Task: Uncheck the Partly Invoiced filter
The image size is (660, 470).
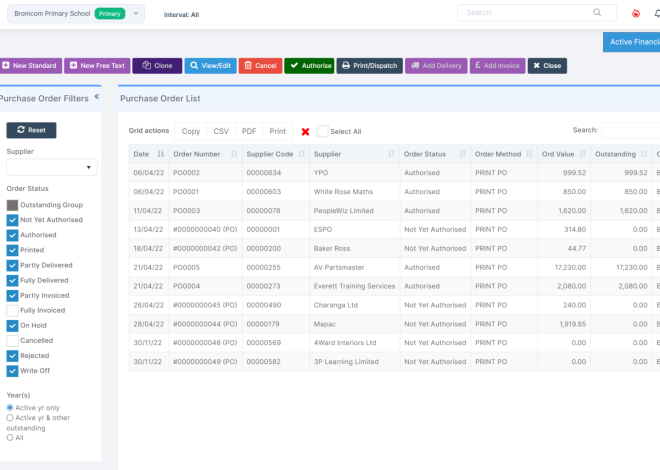Action: [x=12, y=295]
